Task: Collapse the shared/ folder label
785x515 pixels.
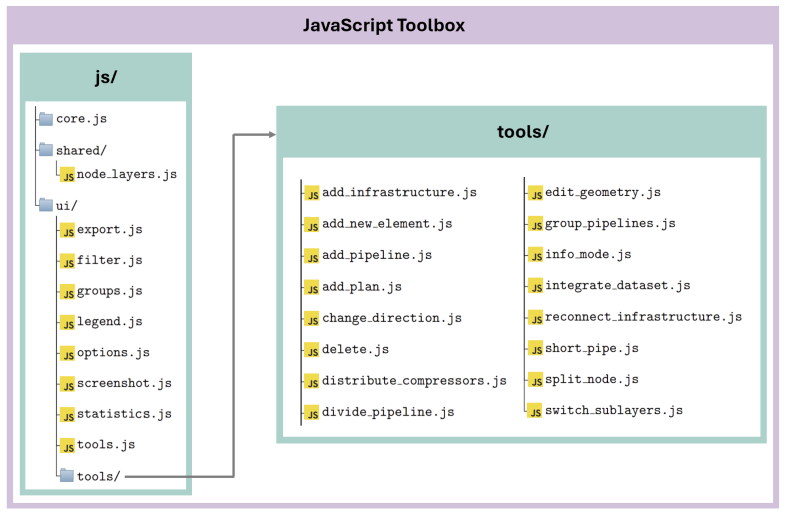Action: click(81, 150)
